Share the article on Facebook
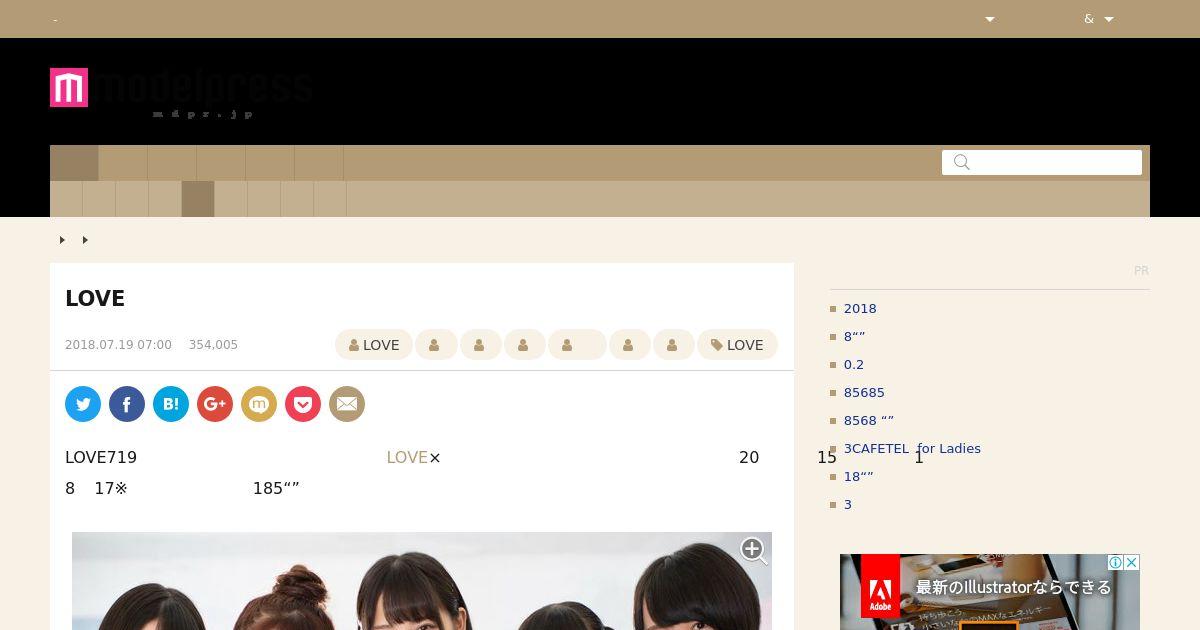1200x630 pixels. click(x=127, y=404)
